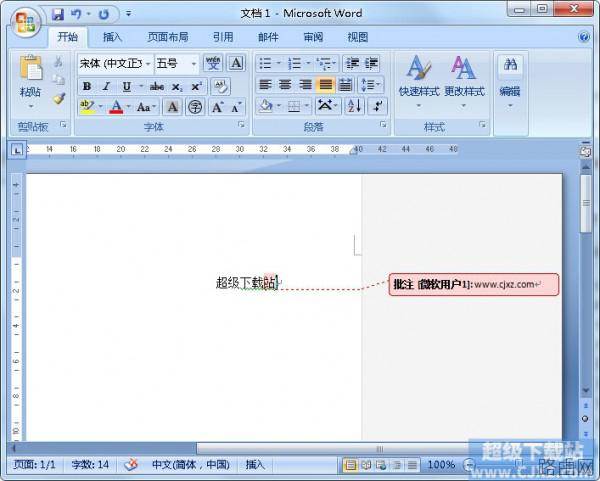Viewport: 600px width, 481px height.
Task: Open line spacing dropdown
Action: (x=370, y=85)
